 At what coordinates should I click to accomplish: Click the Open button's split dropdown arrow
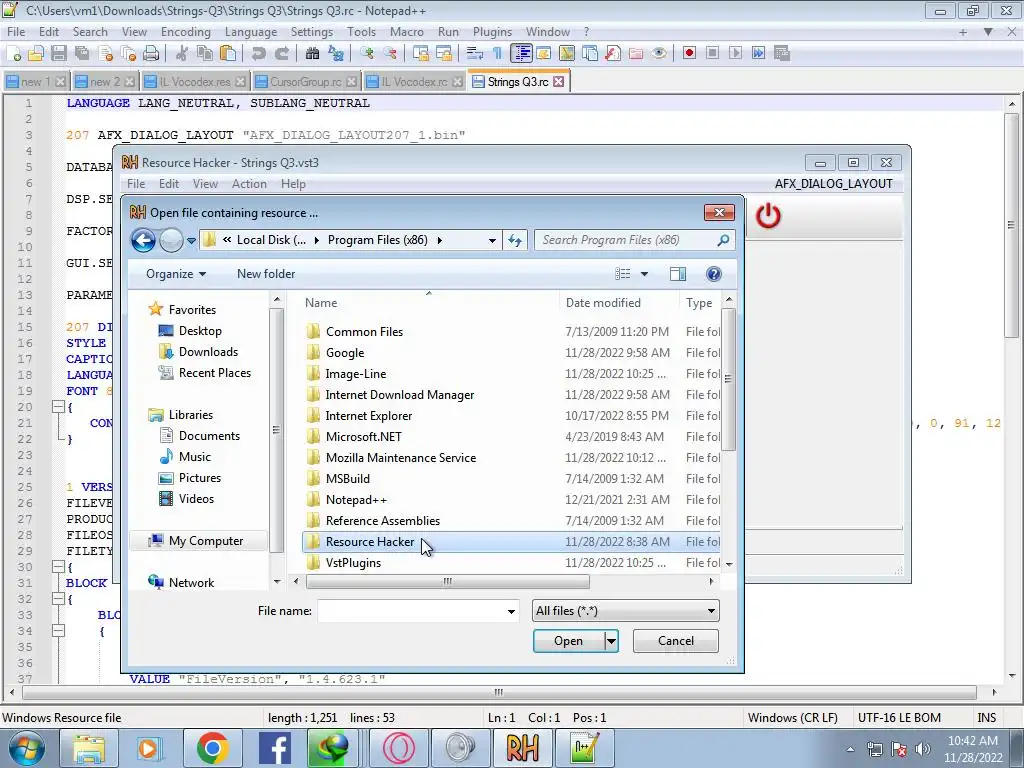pyautogui.click(x=611, y=641)
